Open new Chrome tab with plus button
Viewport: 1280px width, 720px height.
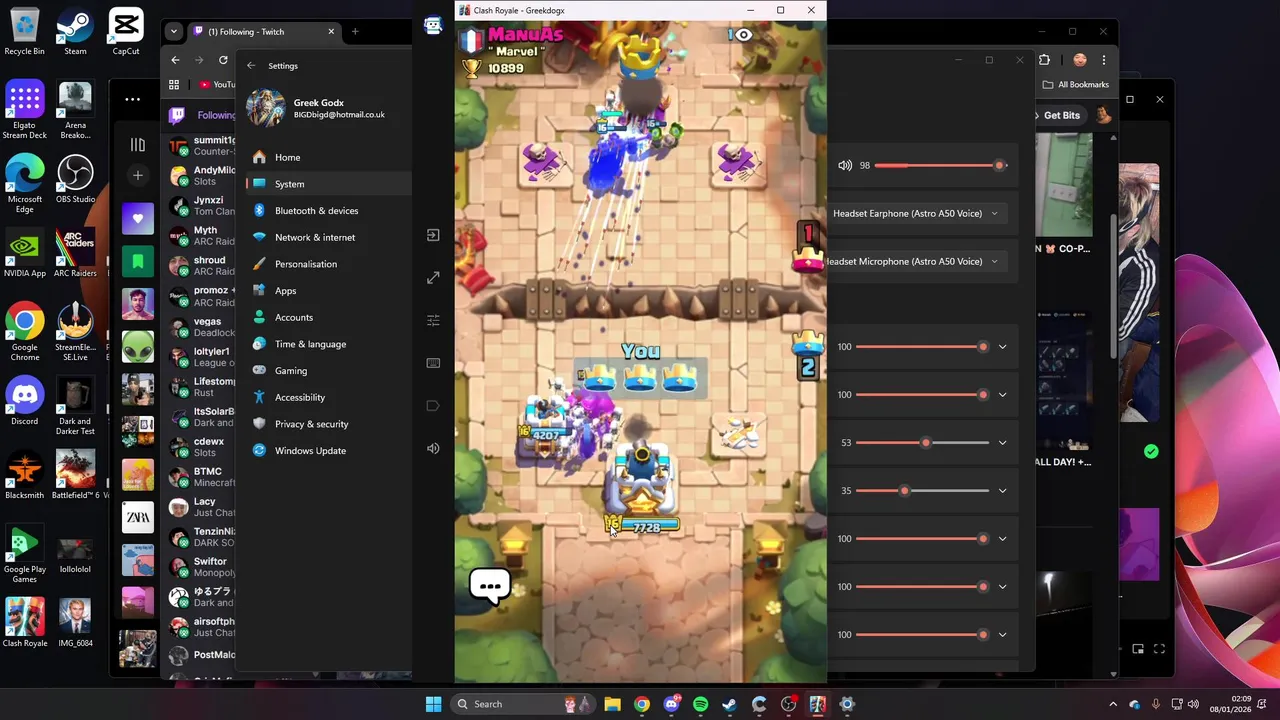pos(355,31)
